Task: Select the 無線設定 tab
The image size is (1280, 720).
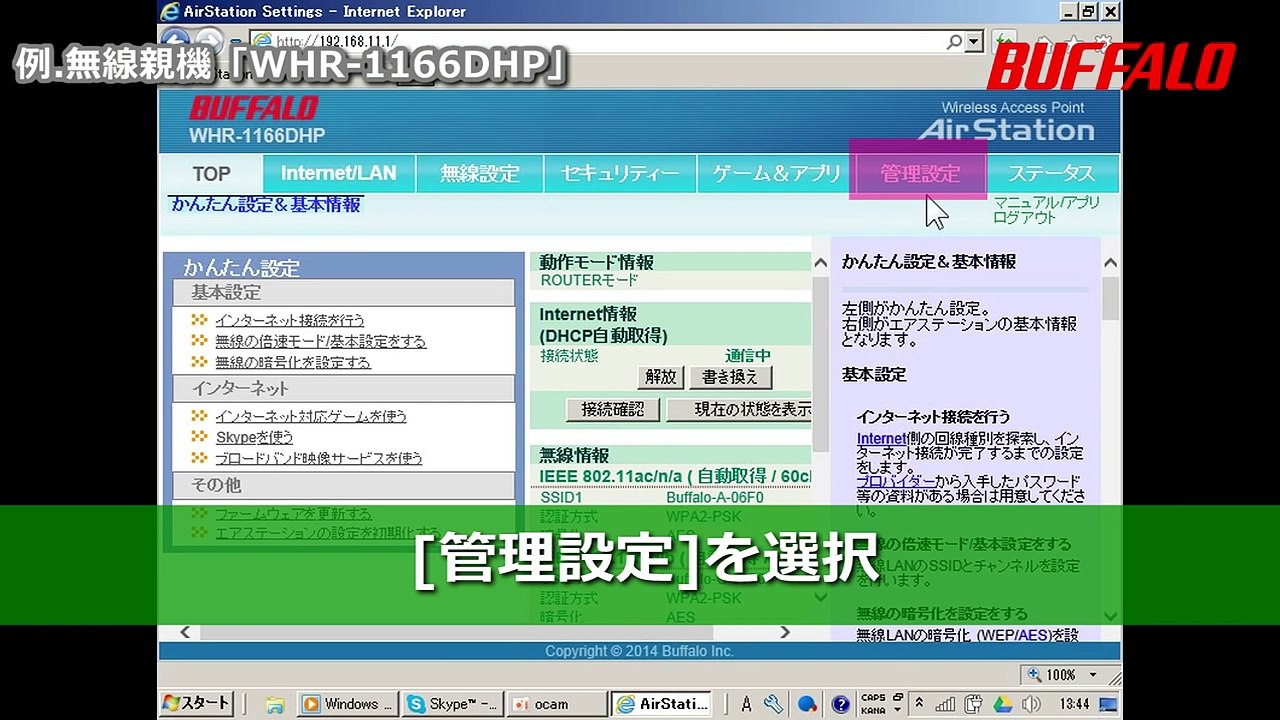Action: coord(479,173)
